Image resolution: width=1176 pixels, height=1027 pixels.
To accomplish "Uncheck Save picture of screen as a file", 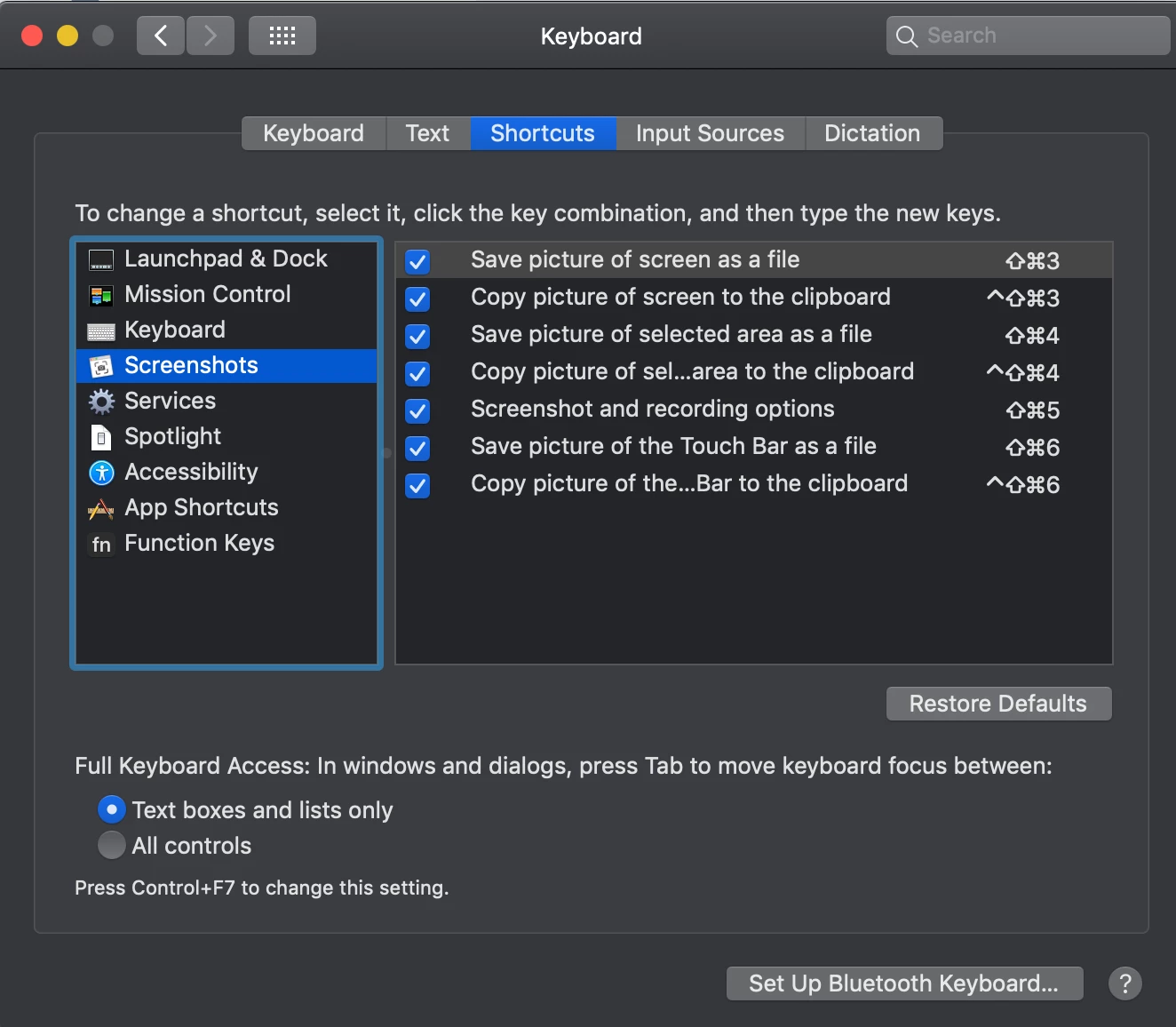I will point(417,261).
